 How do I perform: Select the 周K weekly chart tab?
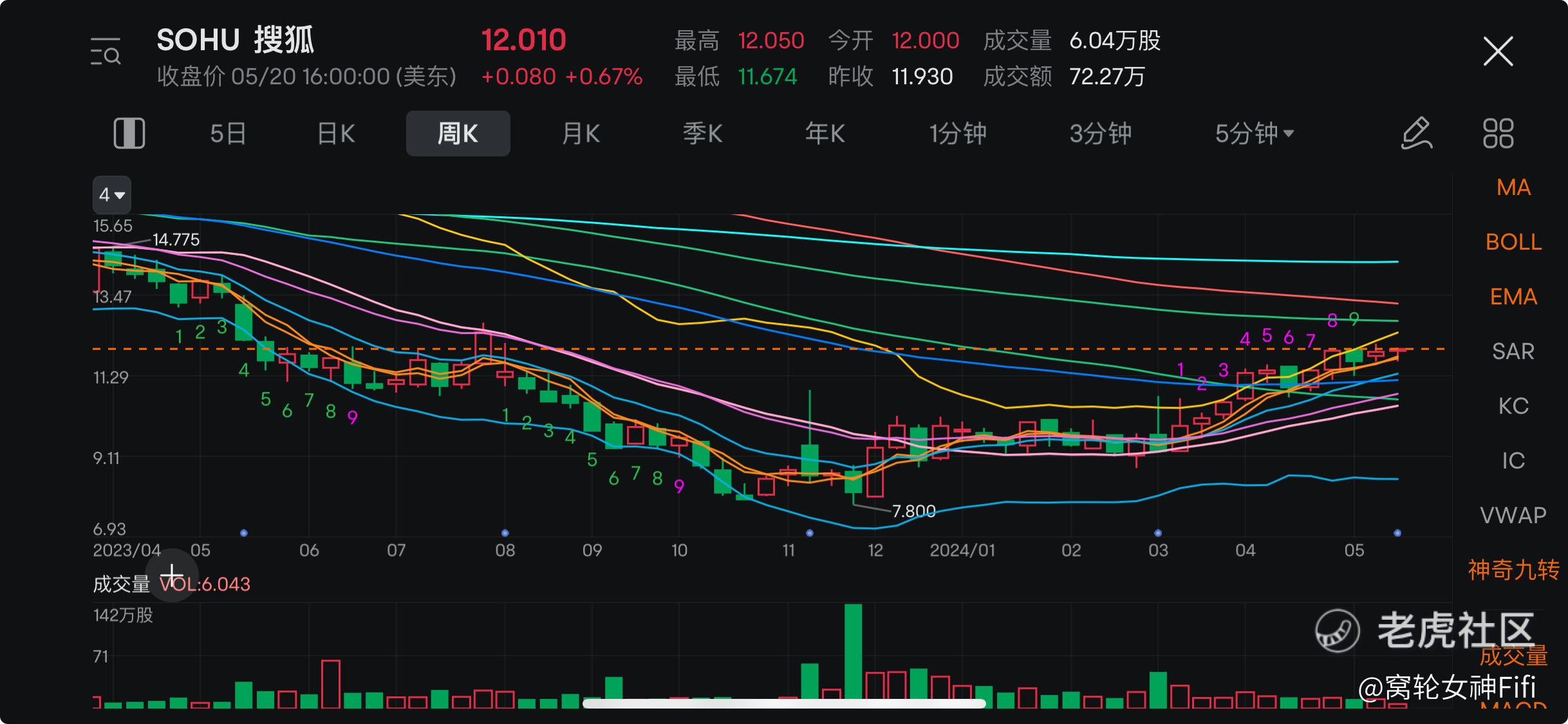coord(458,133)
